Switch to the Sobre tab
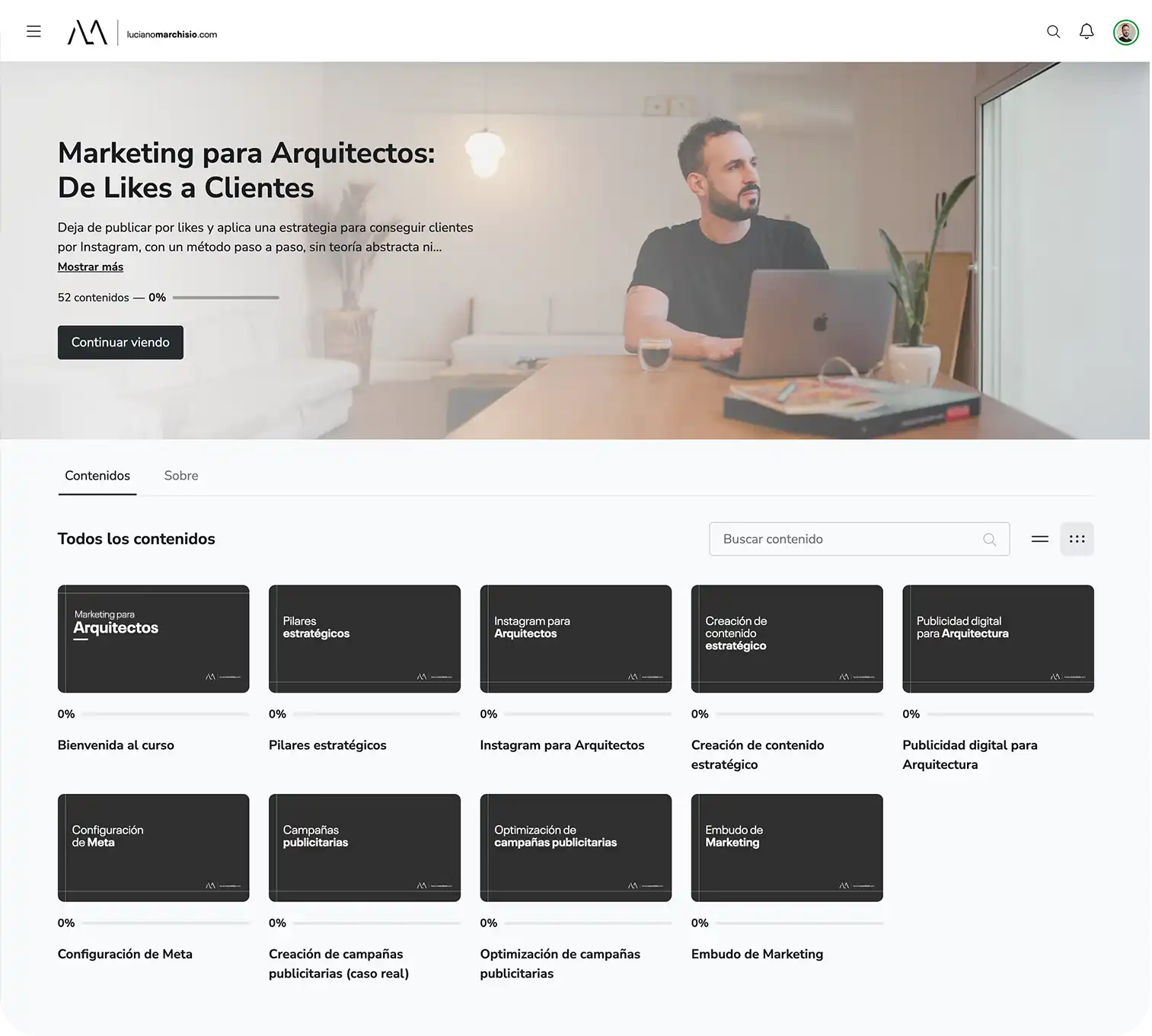Viewport: 1152px width, 1036px height. [x=181, y=476]
